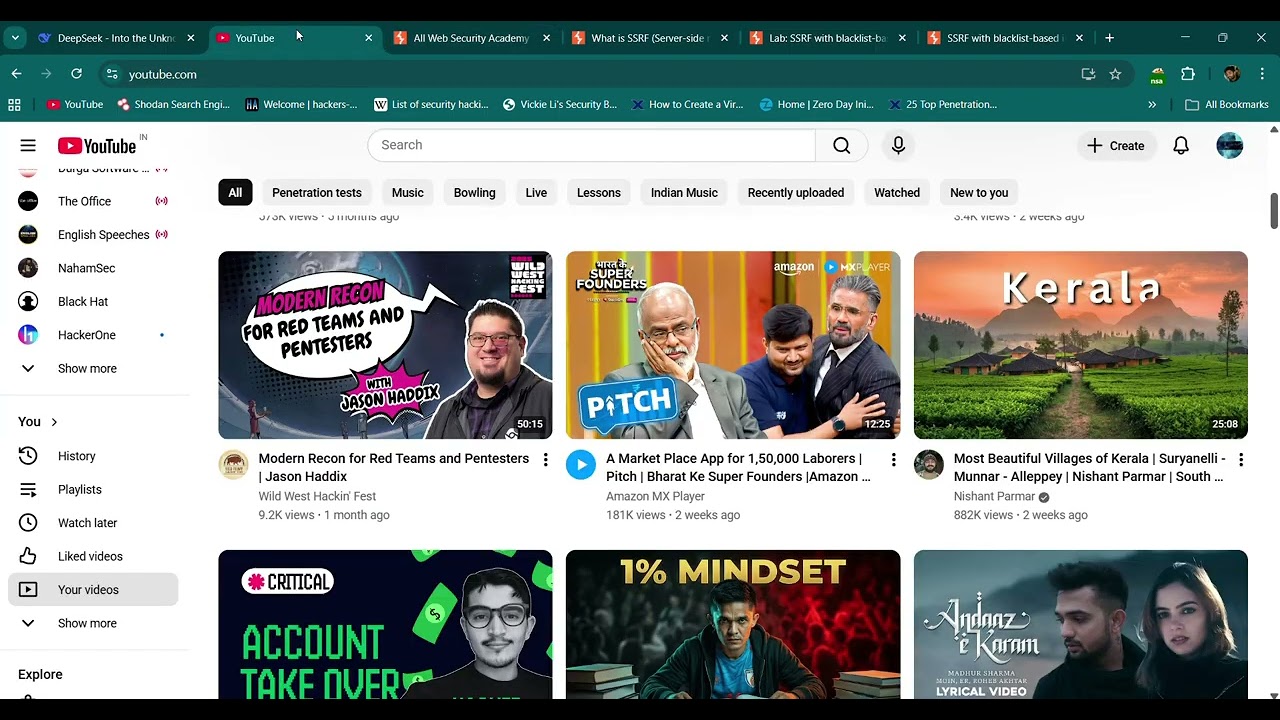Click the YouTube search input field
This screenshot has width=1280, height=720.
pos(592,146)
